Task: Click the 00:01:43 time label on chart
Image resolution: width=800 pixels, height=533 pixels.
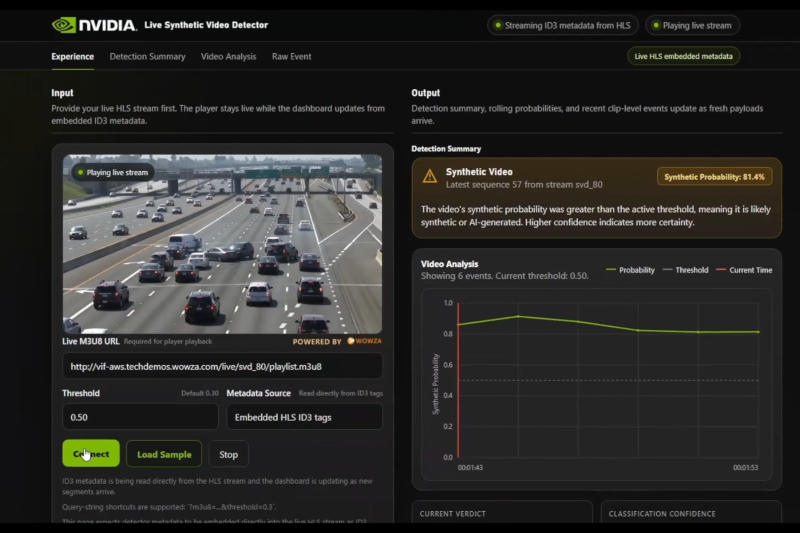Action: (x=470, y=467)
